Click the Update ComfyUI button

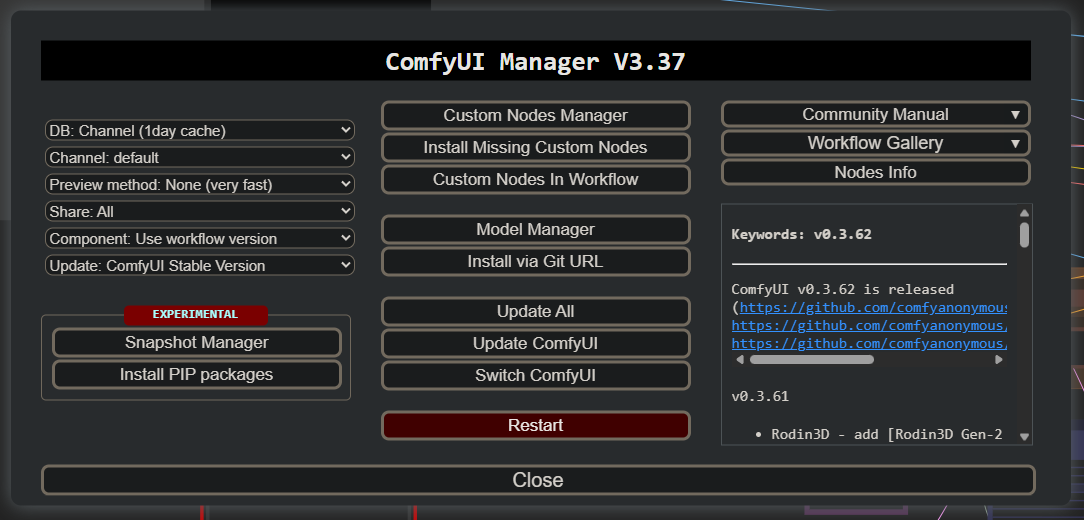click(x=535, y=343)
